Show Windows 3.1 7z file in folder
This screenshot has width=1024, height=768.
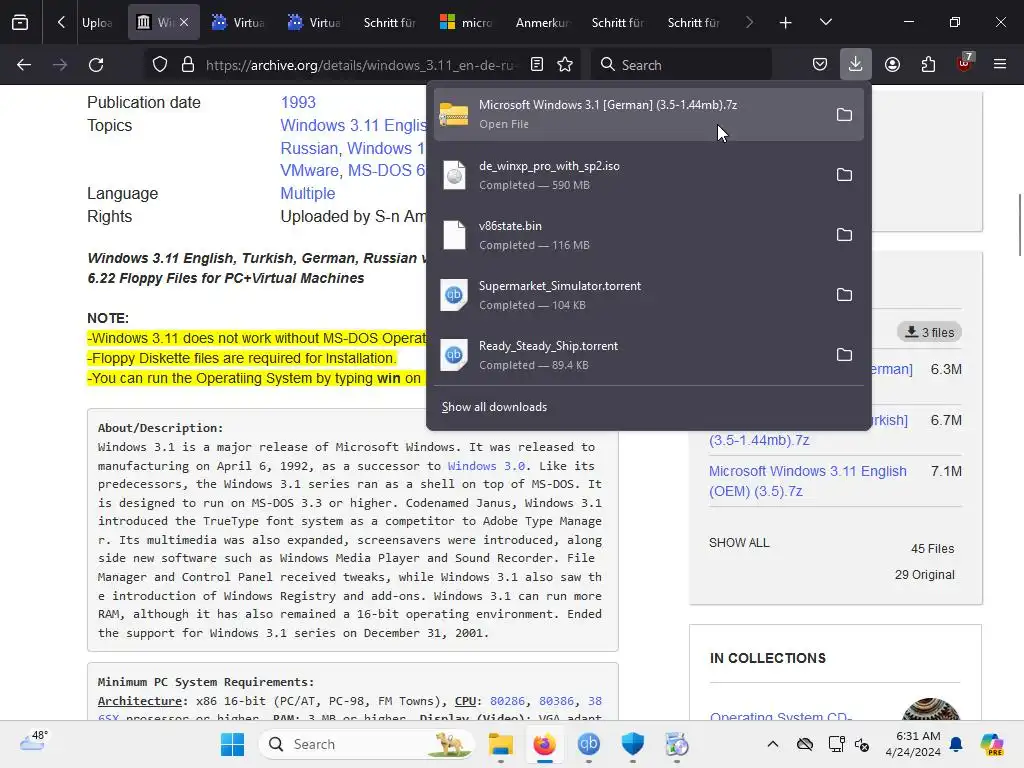[x=844, y=115]
